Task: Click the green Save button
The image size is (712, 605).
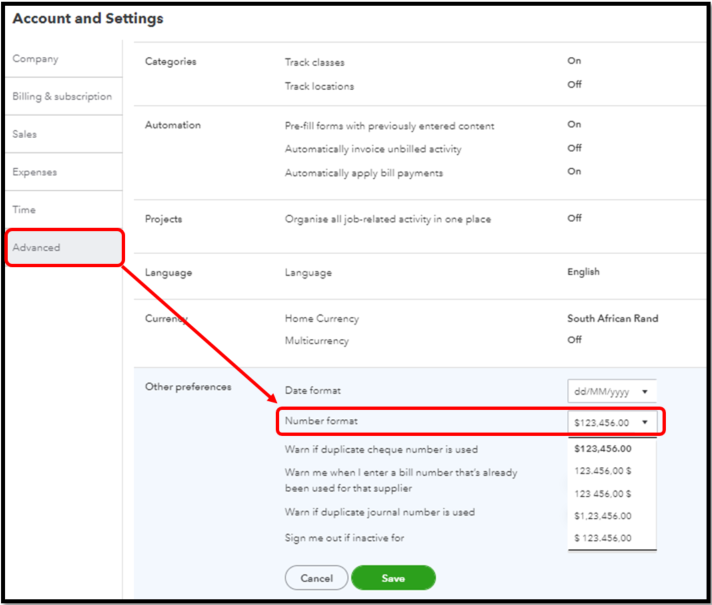Action: coord(393,578)
